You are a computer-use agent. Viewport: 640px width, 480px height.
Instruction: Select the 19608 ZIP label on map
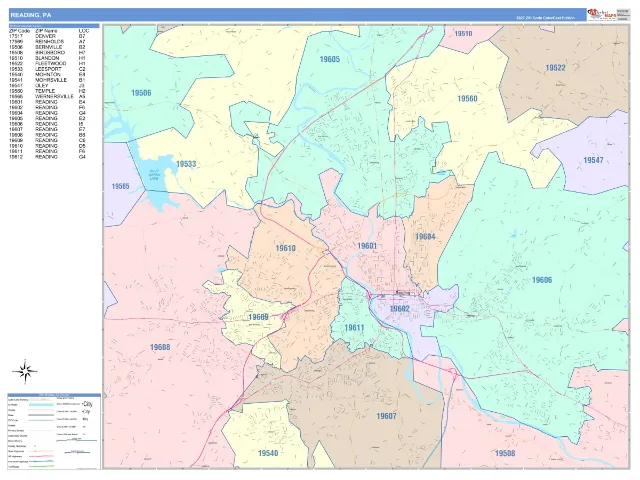pyautogui.click(x=160, y=347)
